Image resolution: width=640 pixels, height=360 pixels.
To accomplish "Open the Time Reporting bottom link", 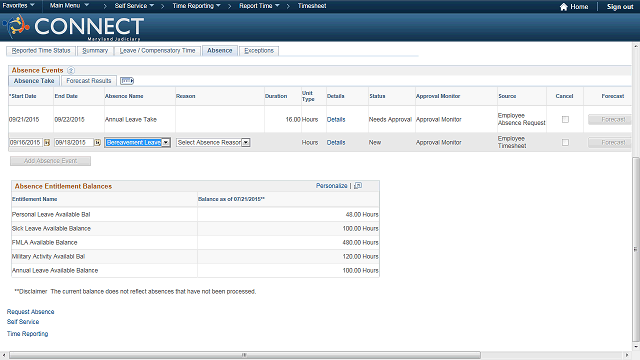I will (x=27, y=334).
